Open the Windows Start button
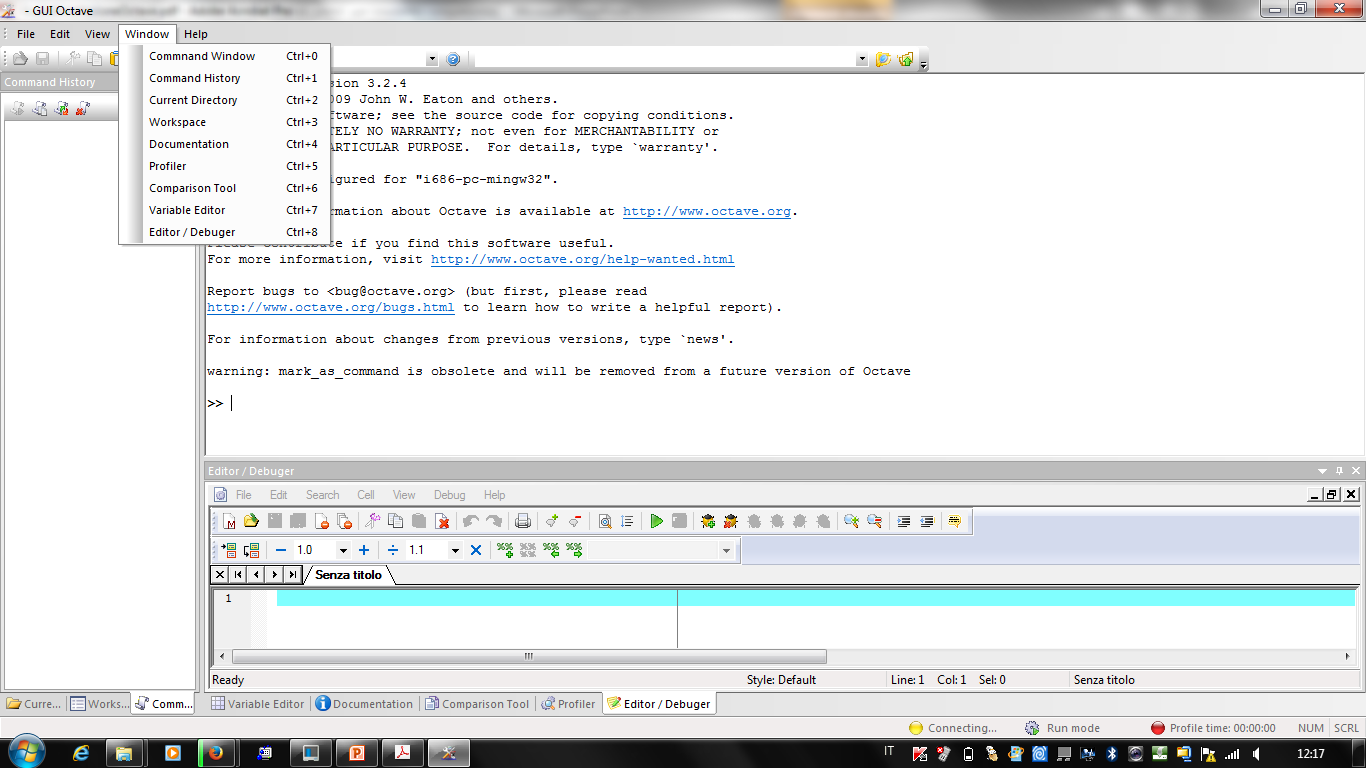Image resolution: width=1366 pixels, height=768 pixels. (25, 752)
